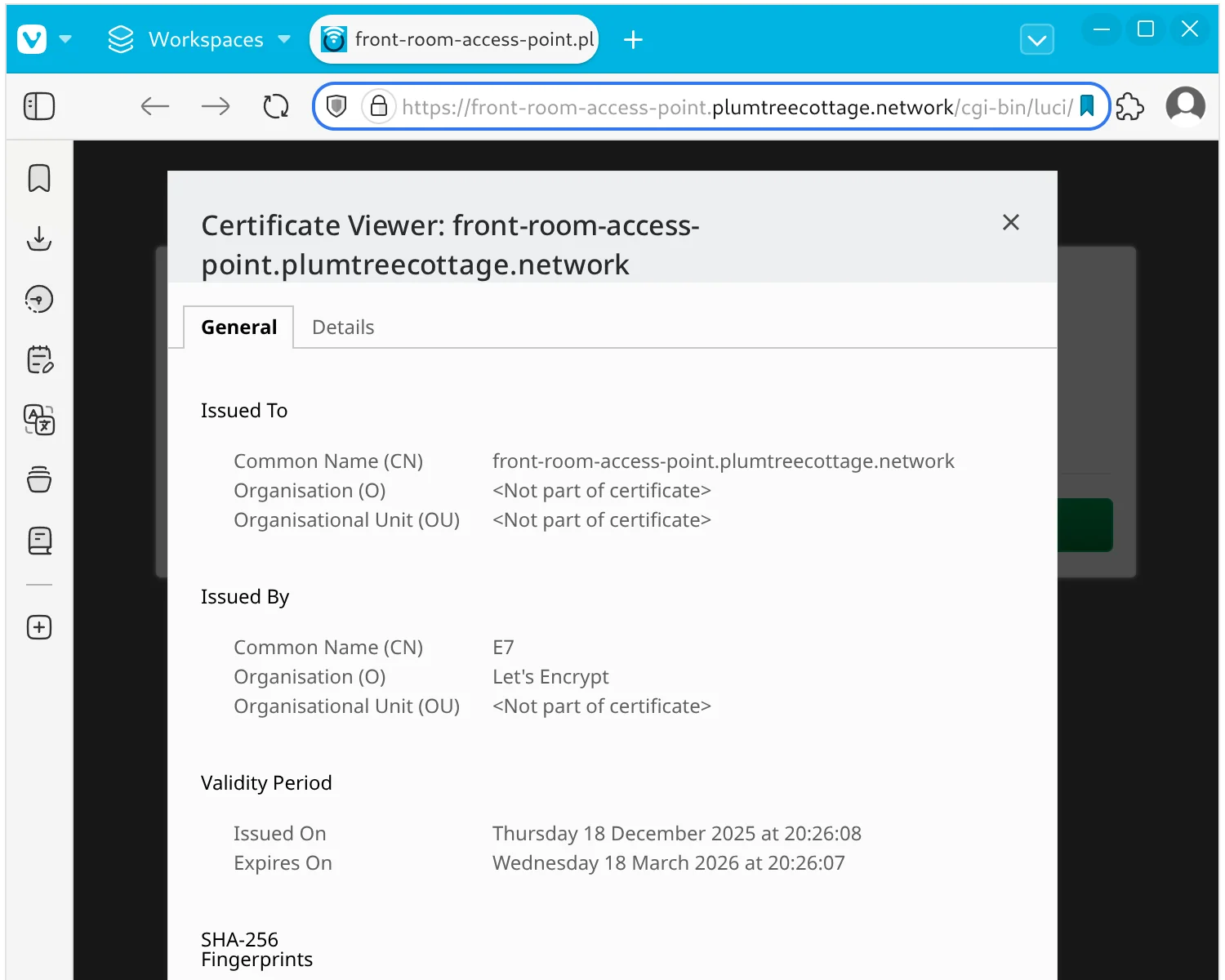Open the extensions puzzle icon

pos(1131,106)
